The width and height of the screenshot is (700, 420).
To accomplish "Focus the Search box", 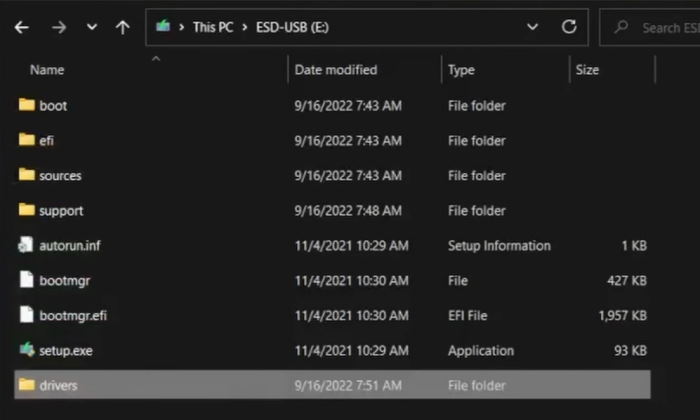I will [652, 28].
